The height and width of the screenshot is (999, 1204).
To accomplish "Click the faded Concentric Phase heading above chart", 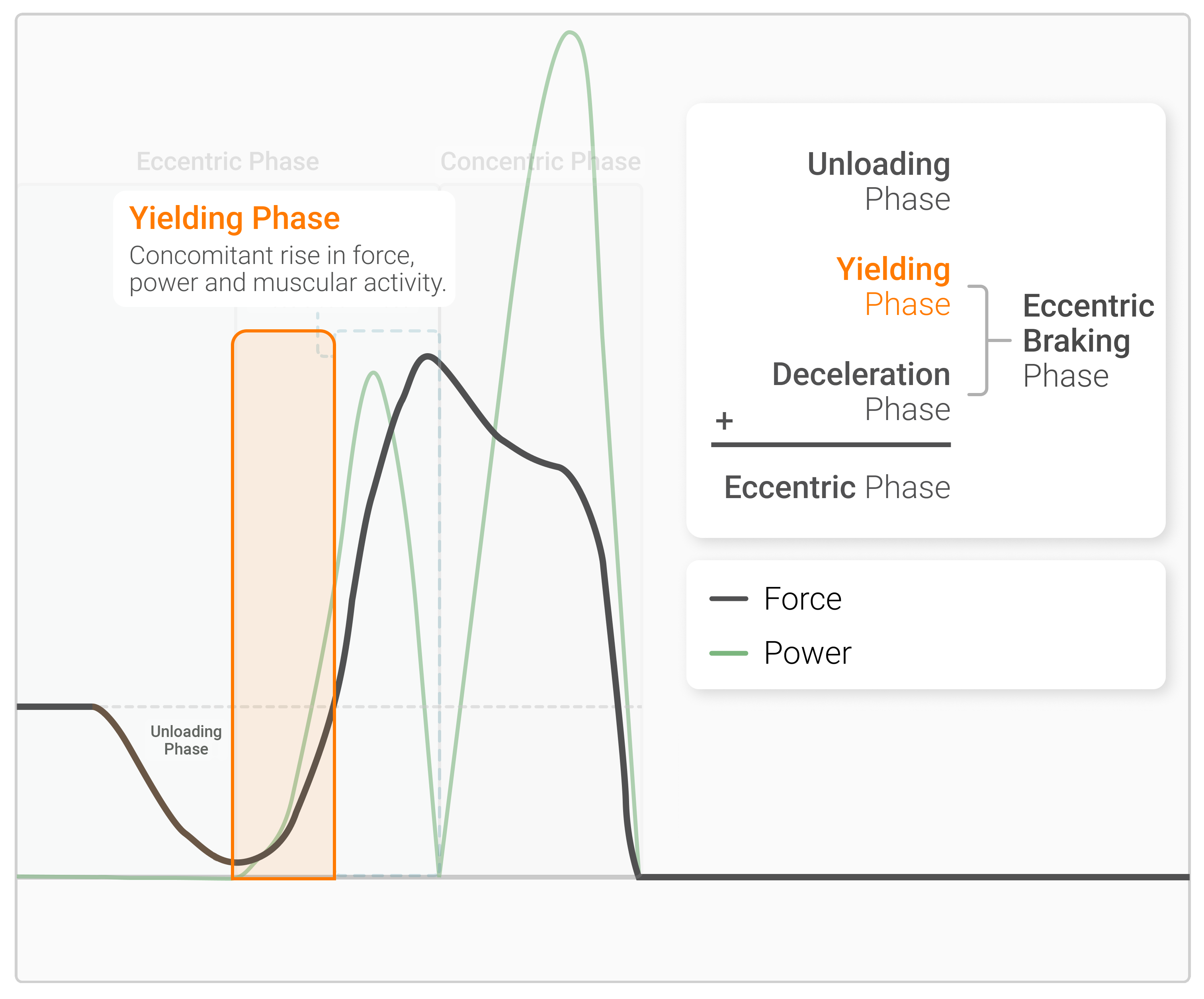I will (x=540, y=162).
